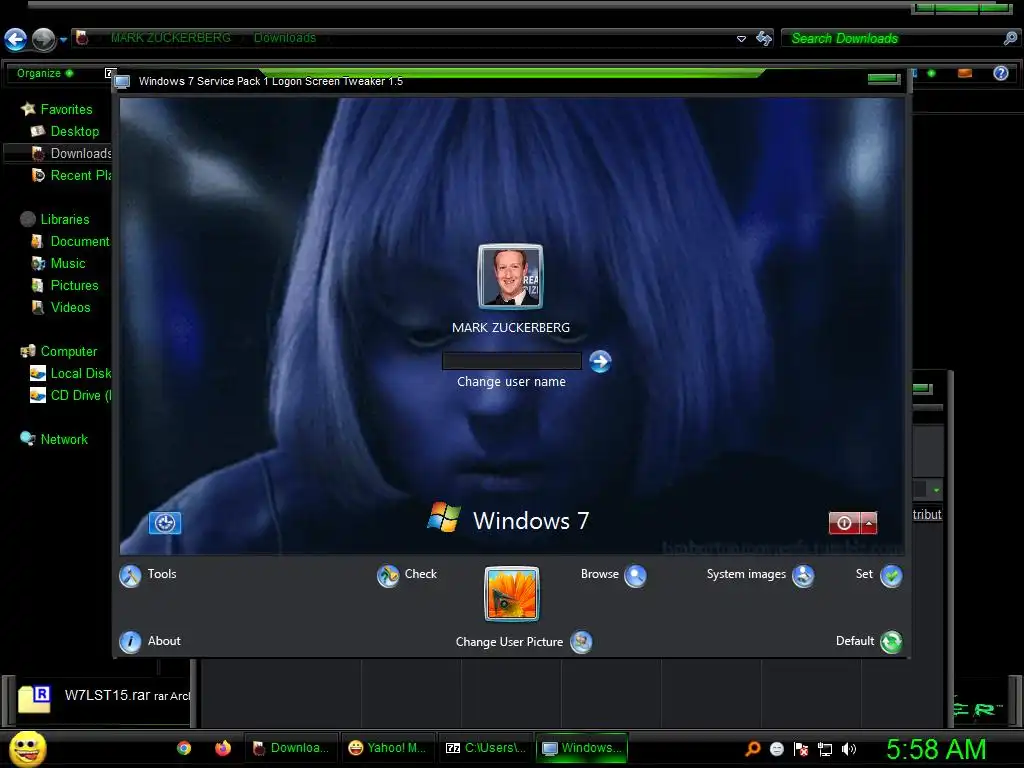Click the W7LST15.rar file details entry
The image size is (1024, 768).
(104, 696)
